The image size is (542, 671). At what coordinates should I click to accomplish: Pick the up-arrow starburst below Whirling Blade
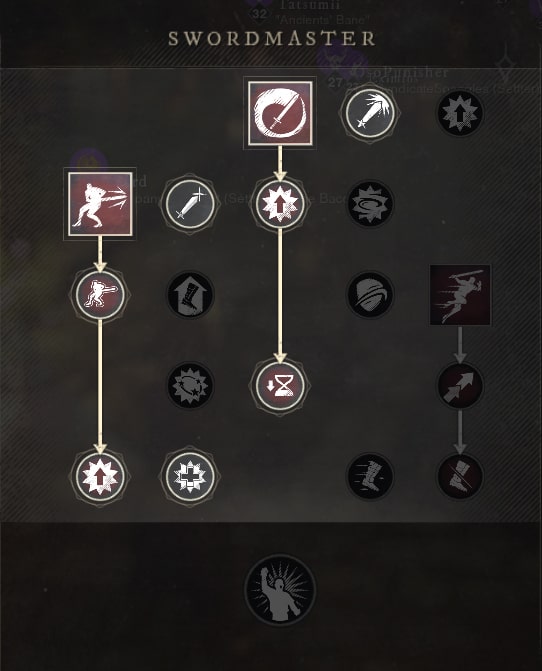coord(280,204)
